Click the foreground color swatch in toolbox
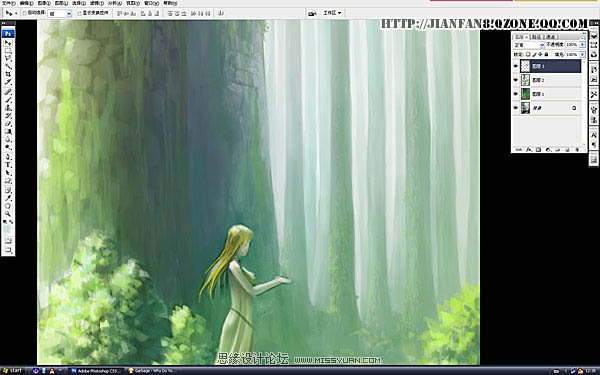The width and height of the screenshot is (600, 375). [7, 228]
